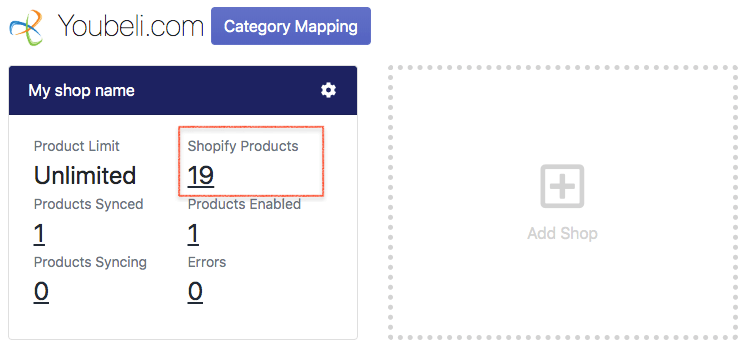Click the Shopify Products label

point(243,146)
